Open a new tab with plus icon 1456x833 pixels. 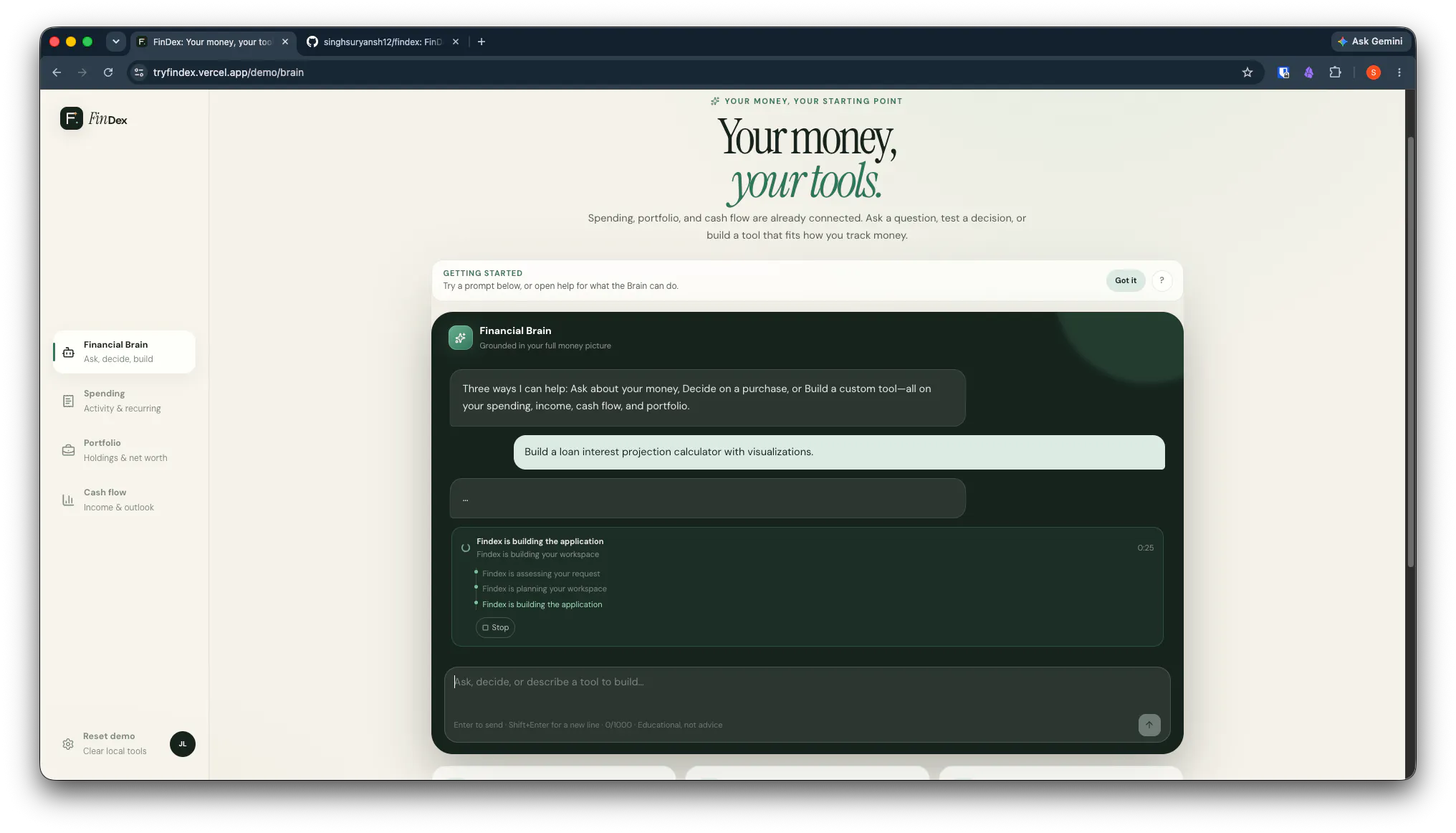coord(482,42)
